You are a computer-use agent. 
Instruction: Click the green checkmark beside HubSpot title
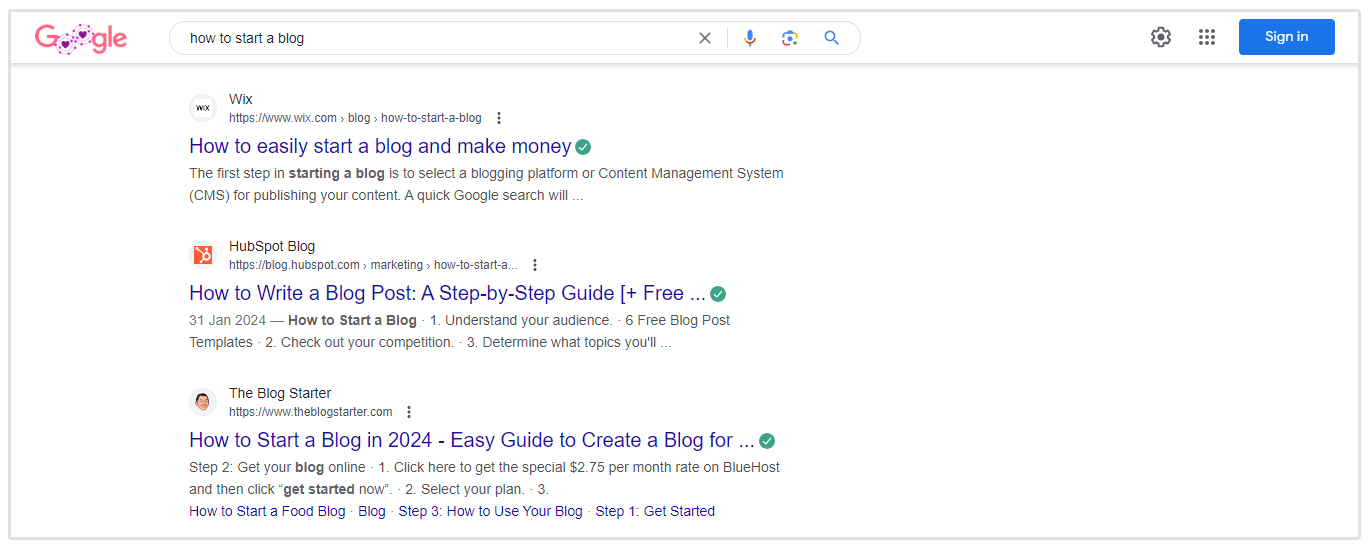718,294
